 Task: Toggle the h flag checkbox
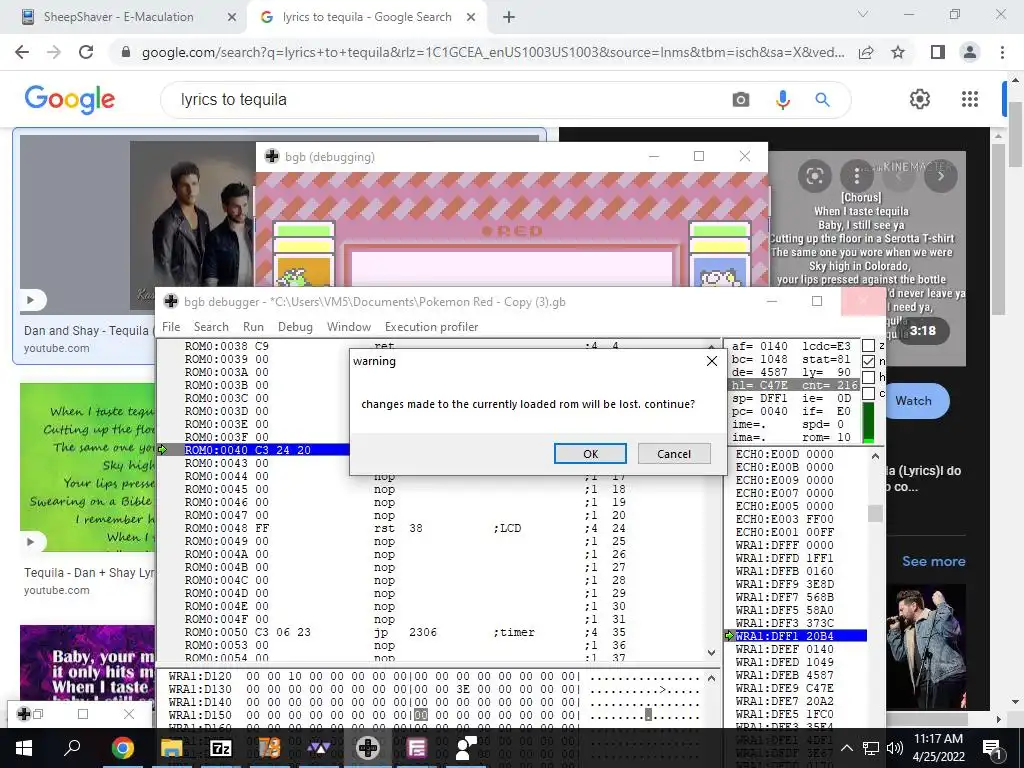pyautogui.click(x=869, y=377)
